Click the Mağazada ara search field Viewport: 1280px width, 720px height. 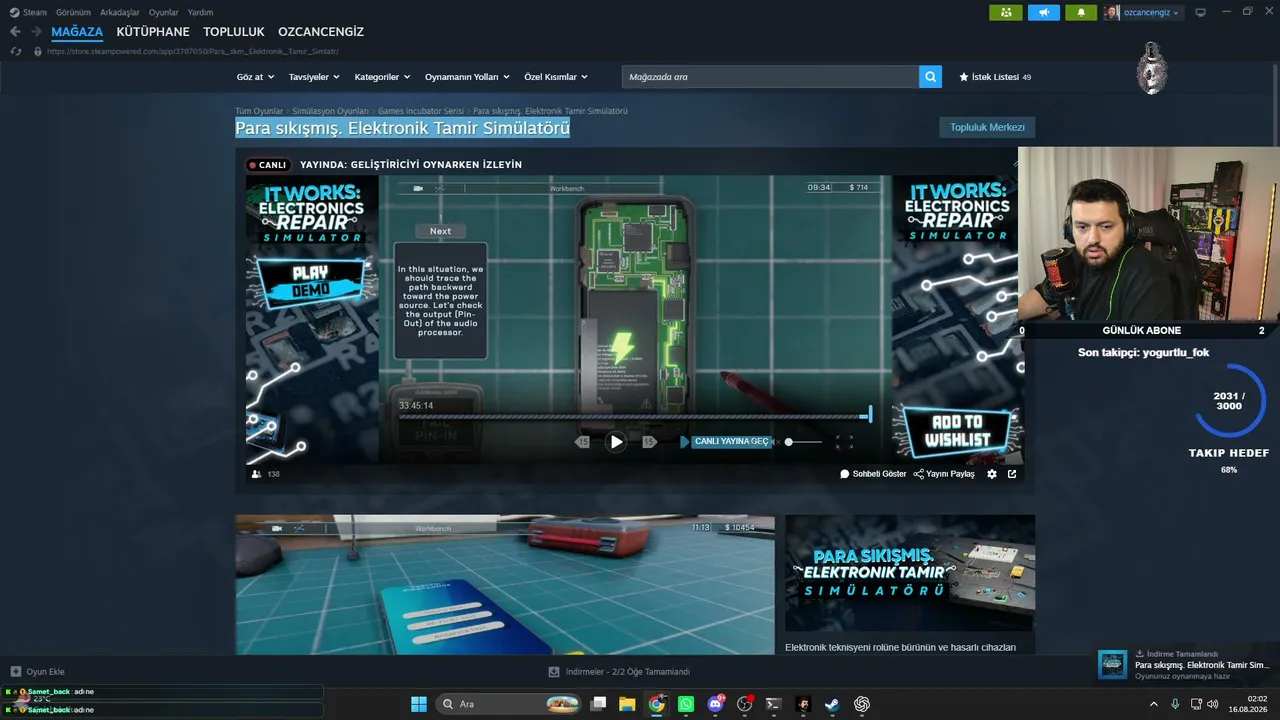pos(770,77)
